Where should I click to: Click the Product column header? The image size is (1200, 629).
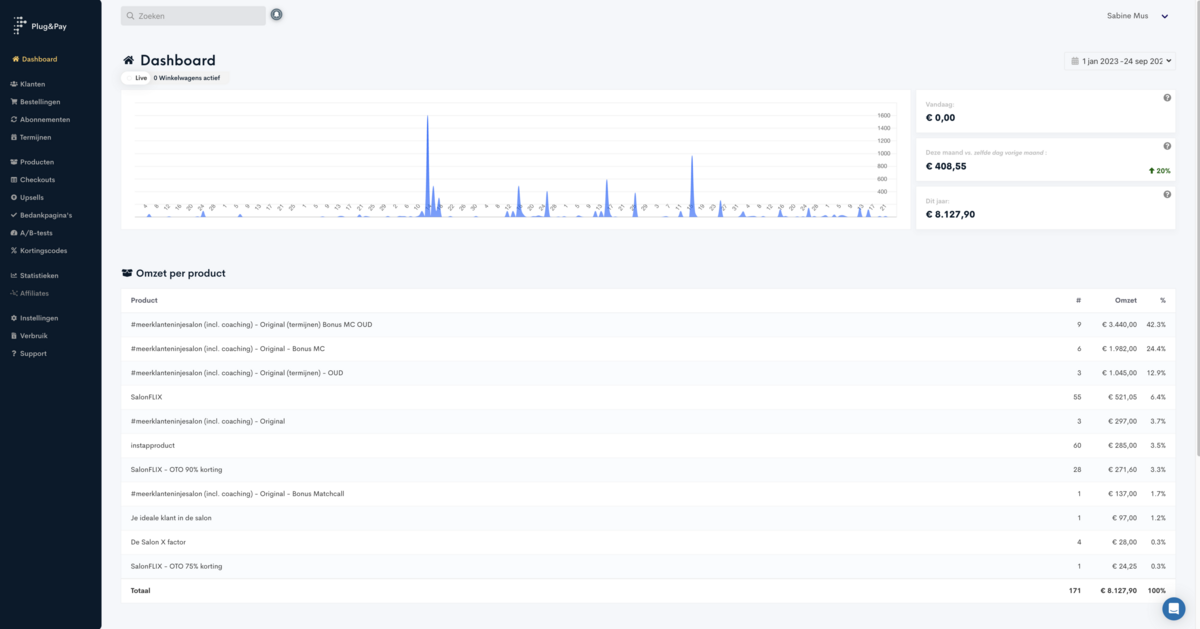144,300
